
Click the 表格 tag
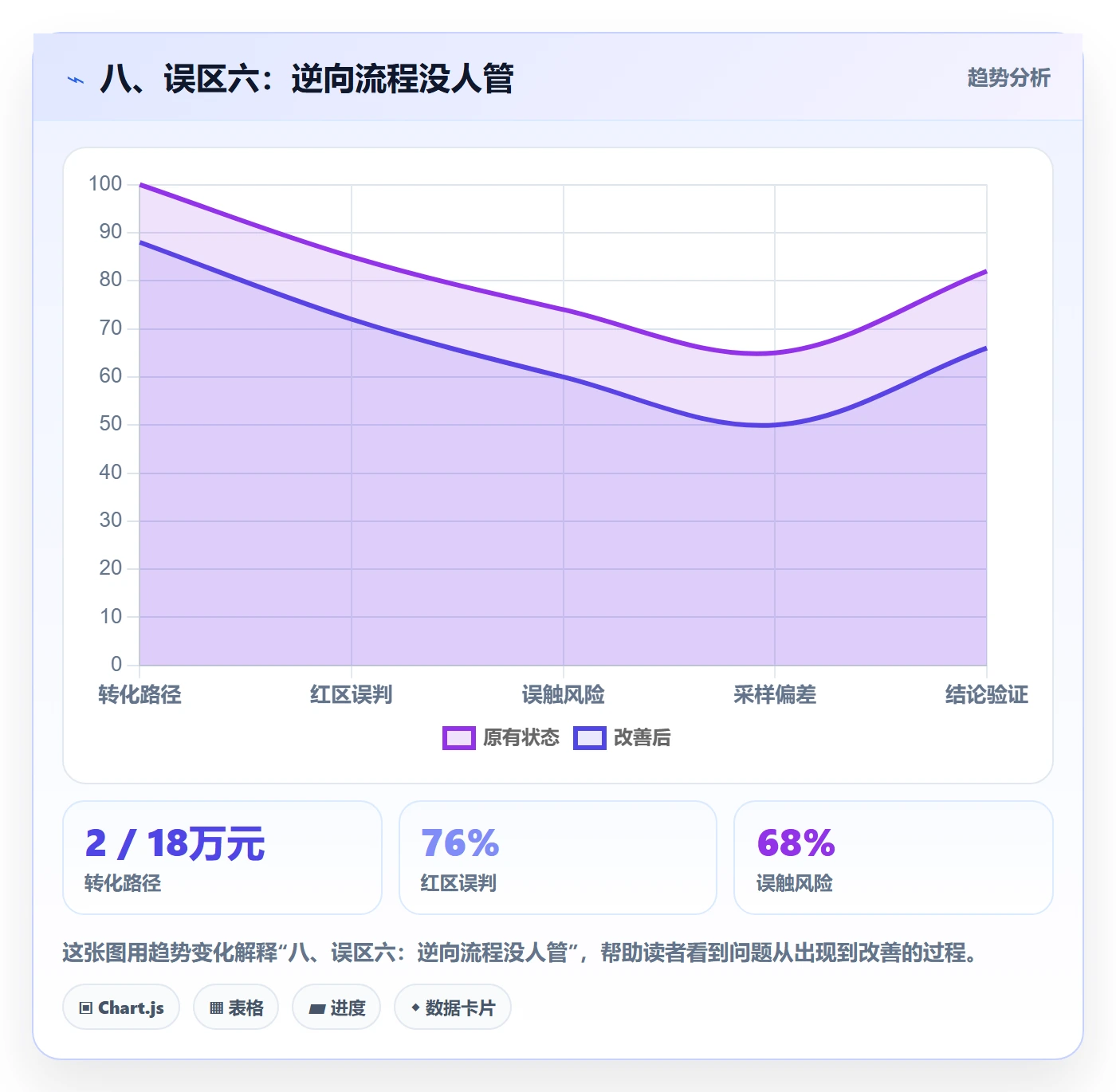(236, 1008)
